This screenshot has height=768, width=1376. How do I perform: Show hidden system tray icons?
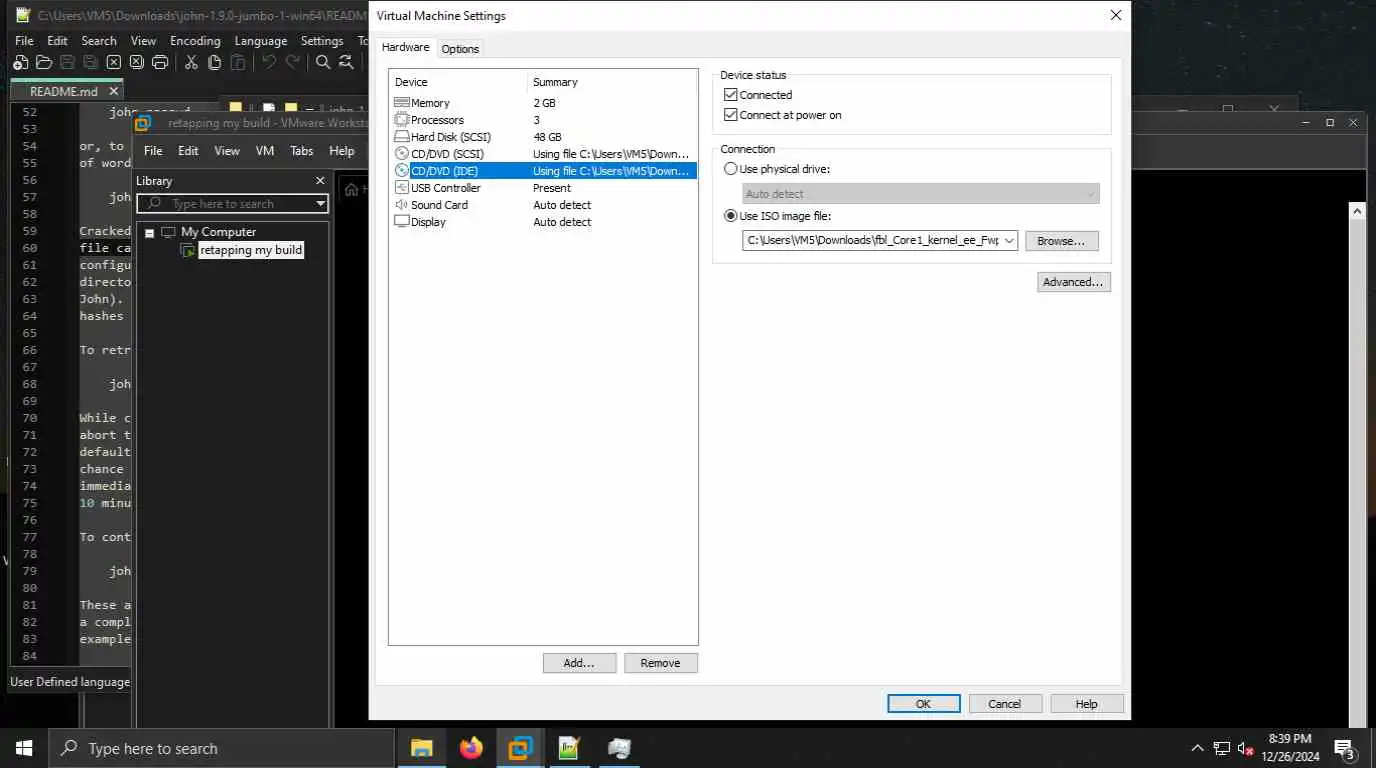(1197, 748)
